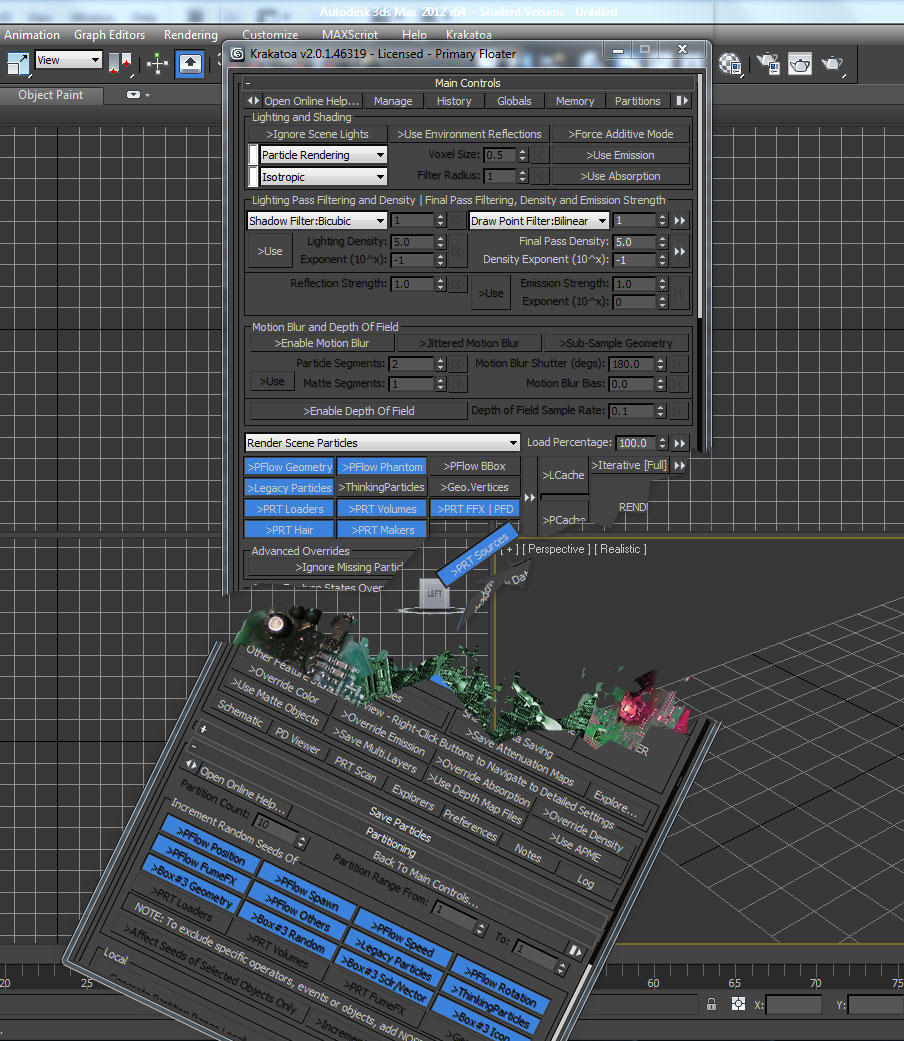The height and width of the screenshot is (1041, 904).
Task: Click the double-arrow right of PRT FFX | PFD
Action: pyautogui.click(x=530, y=497)
